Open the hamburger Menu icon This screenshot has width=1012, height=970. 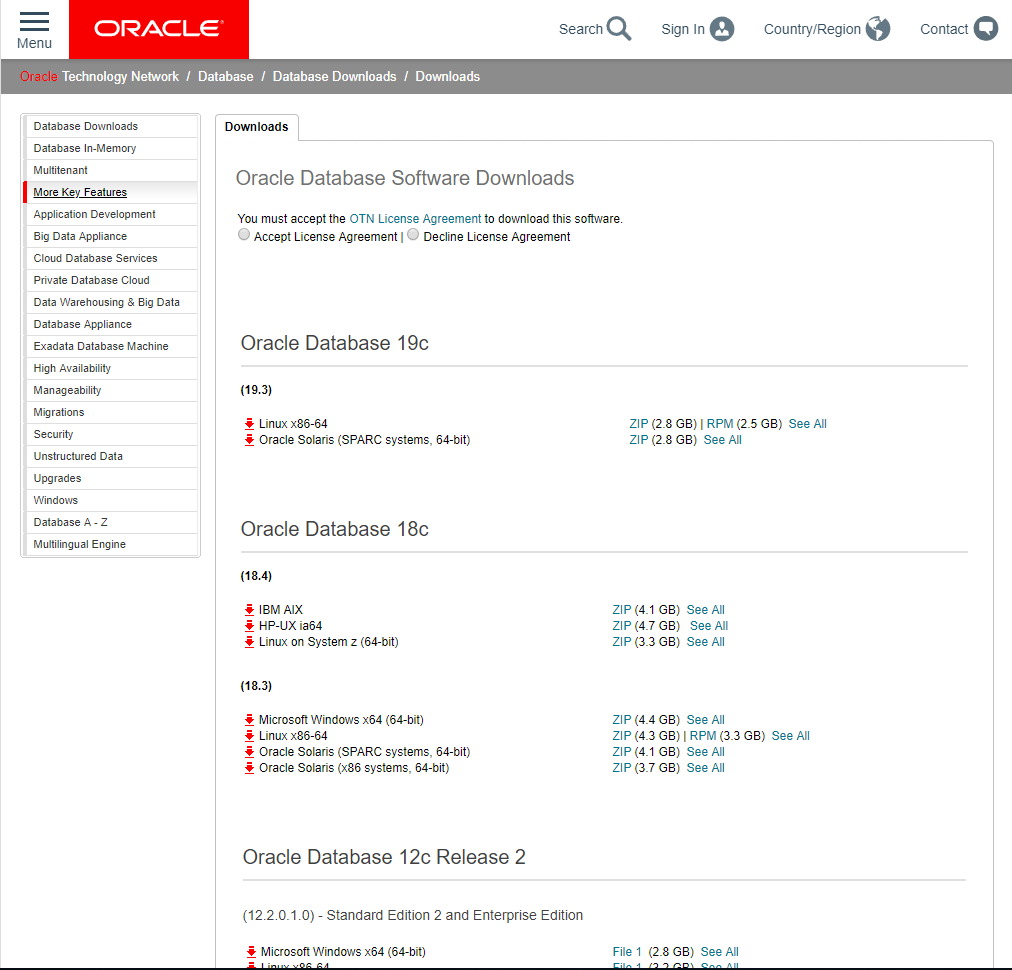pos(34,21)
